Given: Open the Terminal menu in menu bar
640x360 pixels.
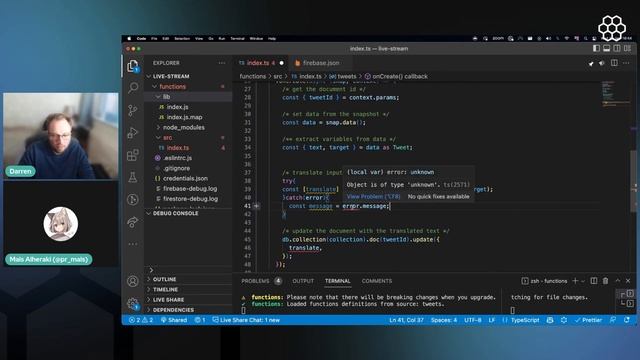Looking at the screenshot, I should point(237,38).
